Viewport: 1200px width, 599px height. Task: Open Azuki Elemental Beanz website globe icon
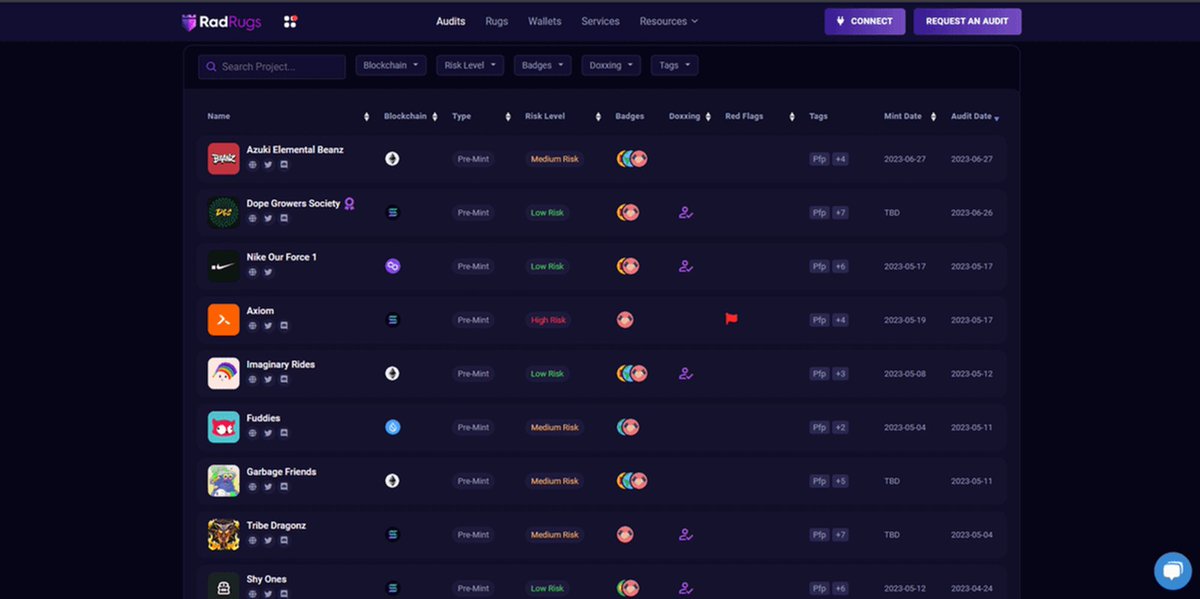pos(253,164)
